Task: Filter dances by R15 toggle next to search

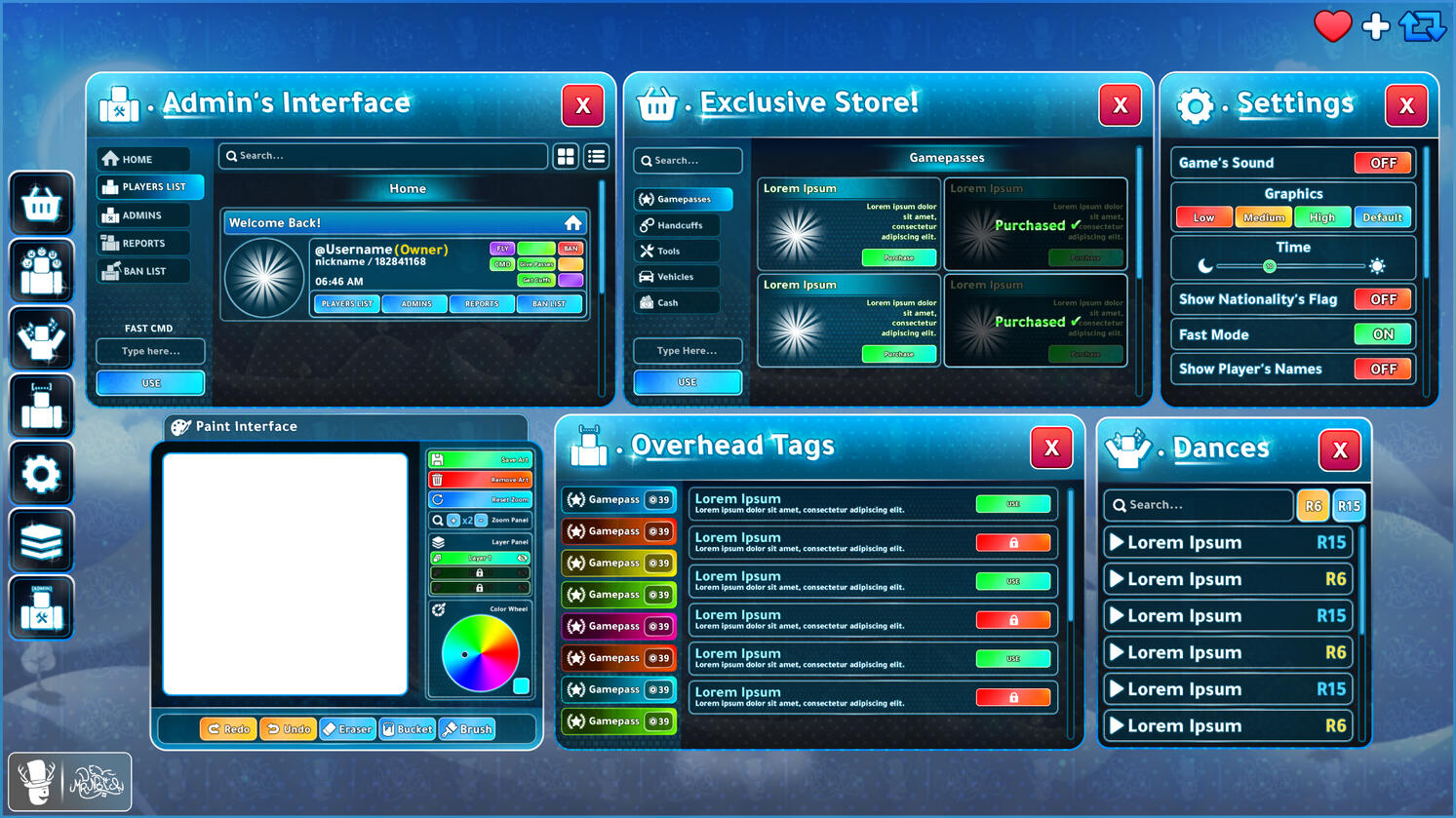Action: click(1349, 506)
